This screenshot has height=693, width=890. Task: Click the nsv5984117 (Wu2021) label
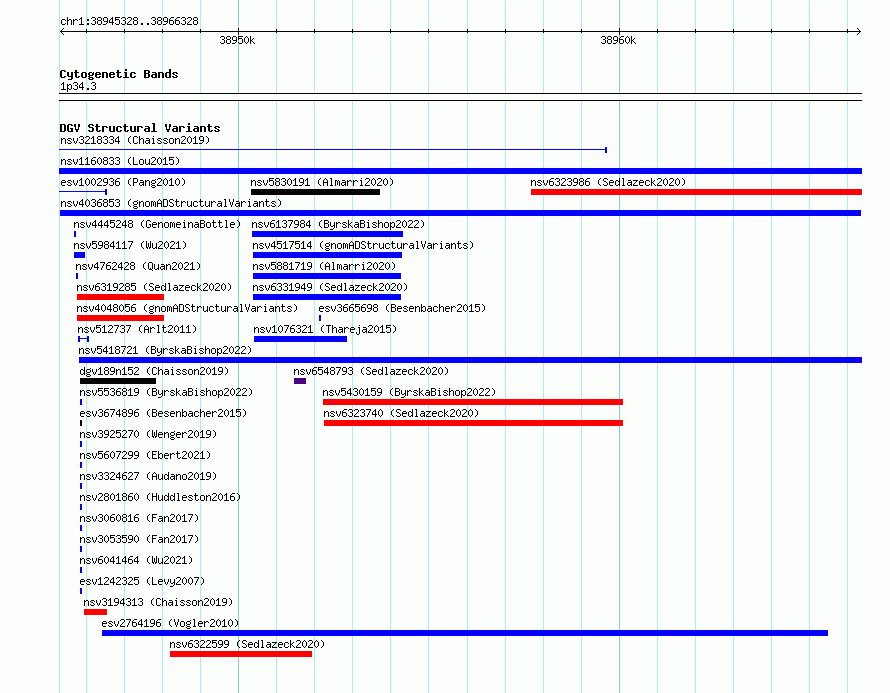[130, 245]
